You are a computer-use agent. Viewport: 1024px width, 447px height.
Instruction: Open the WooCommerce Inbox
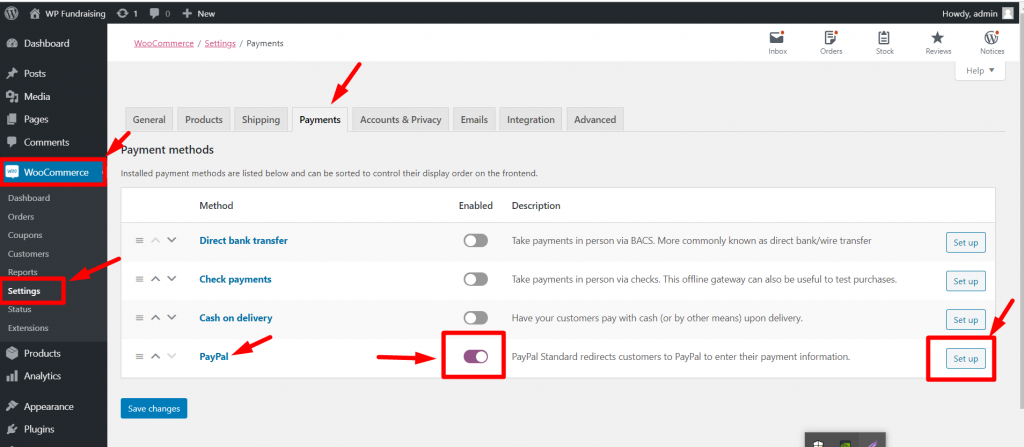(777, 43)
